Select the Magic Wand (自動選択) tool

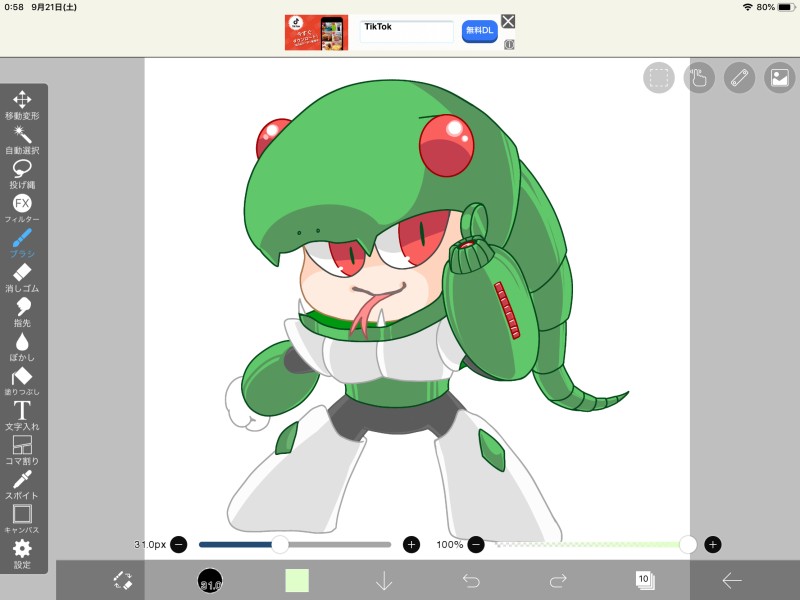click(22, 140)
